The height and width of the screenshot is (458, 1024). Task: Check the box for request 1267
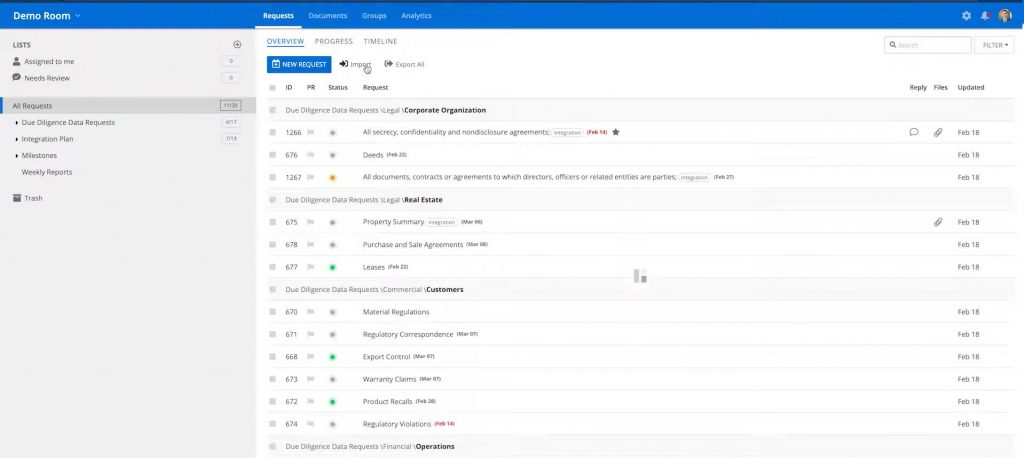(x=272, y=177)
